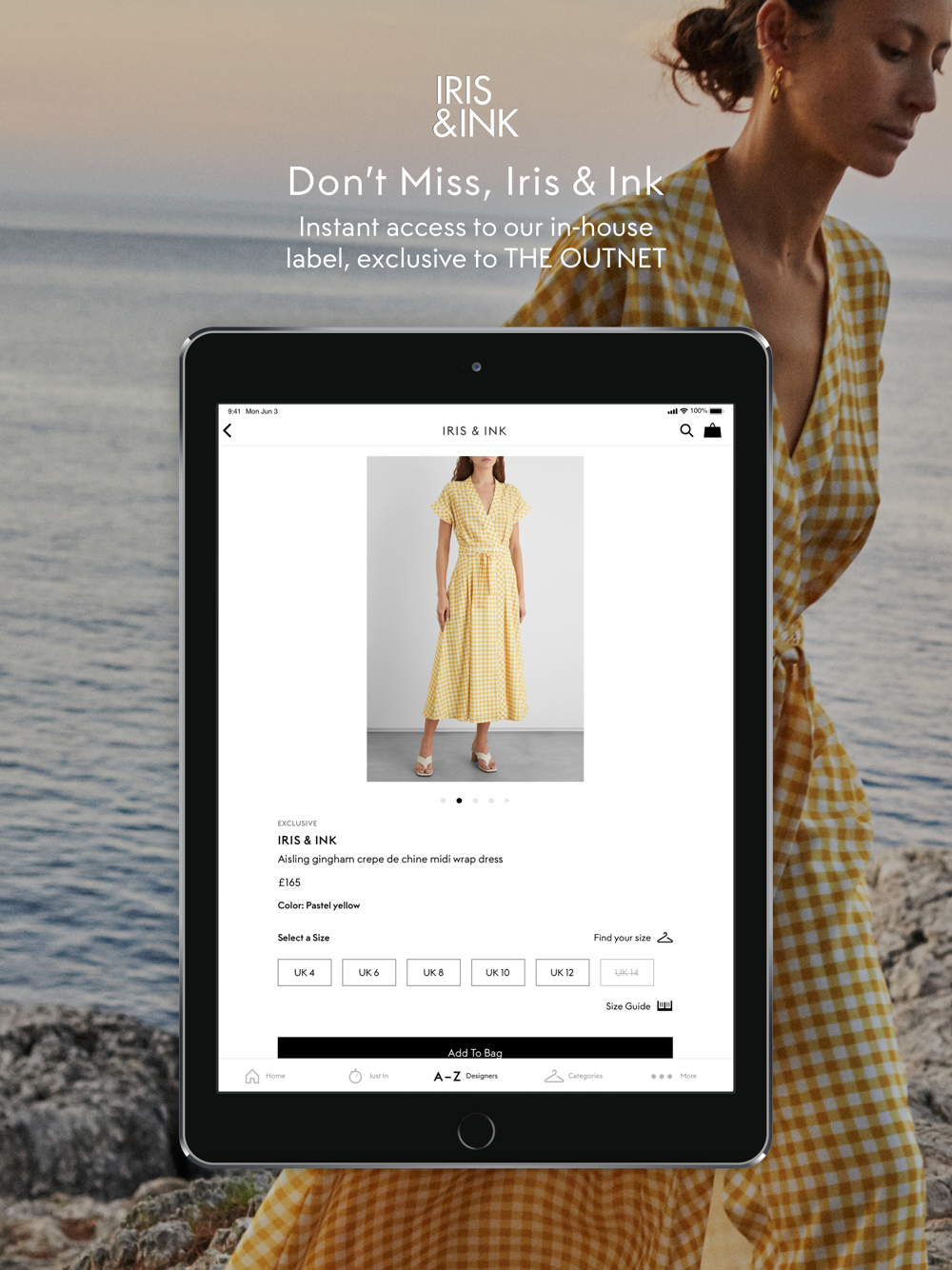The height and width of the screenshot is (1270, 952).
Task: Open the Size Guide link
Action: tap(628, 1006)
